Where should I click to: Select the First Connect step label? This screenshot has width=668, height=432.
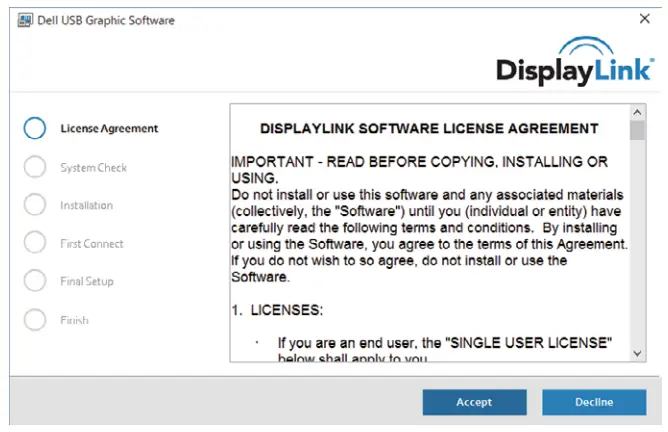92,244
